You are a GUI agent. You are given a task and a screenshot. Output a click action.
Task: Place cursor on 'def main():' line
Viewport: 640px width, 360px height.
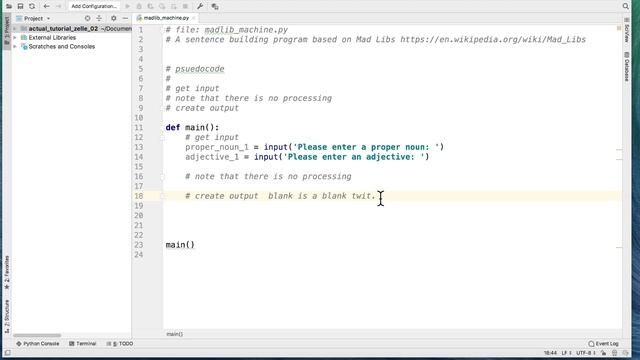tap(192, 128)
